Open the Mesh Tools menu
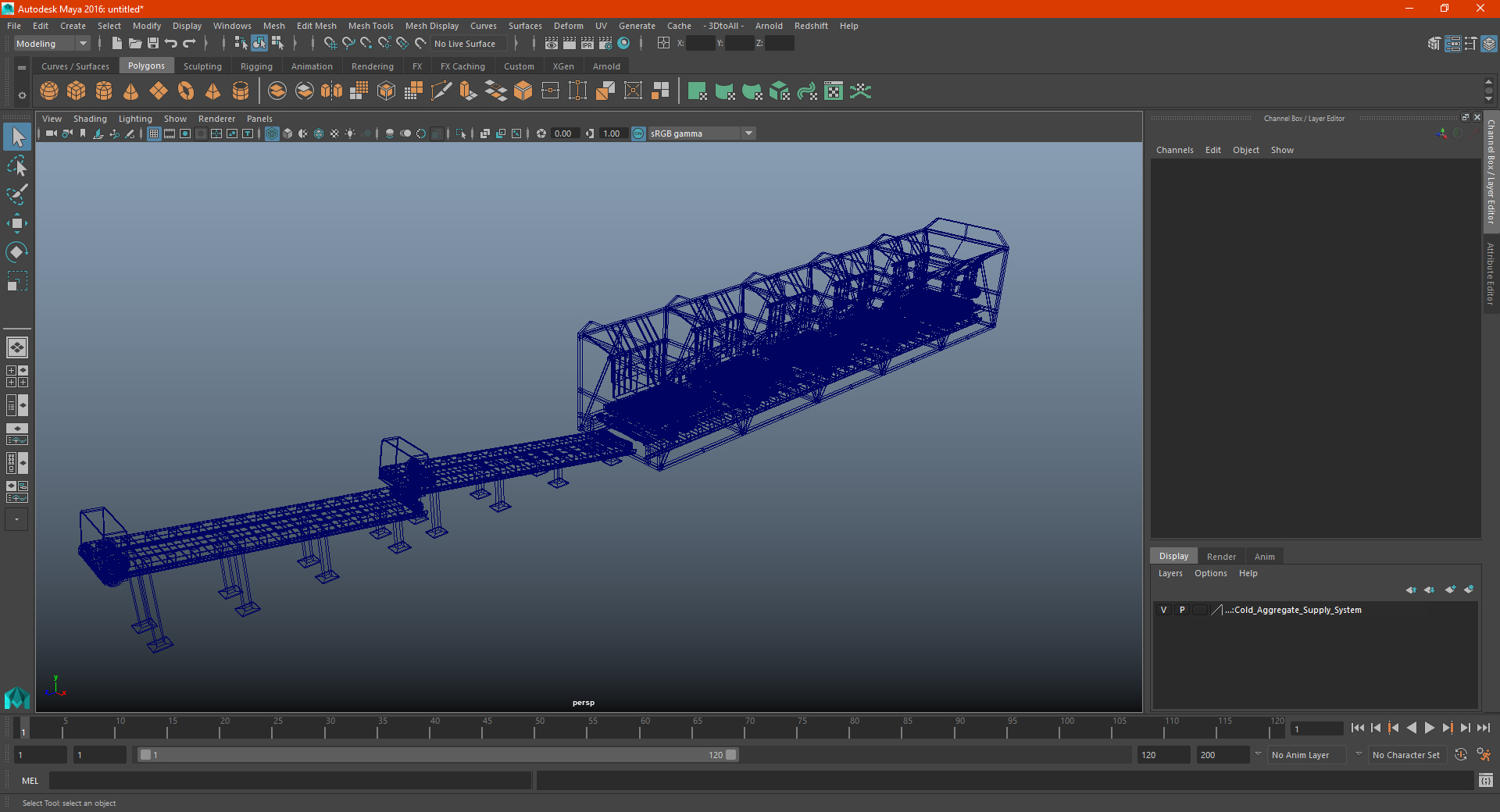 coord(371,26)
